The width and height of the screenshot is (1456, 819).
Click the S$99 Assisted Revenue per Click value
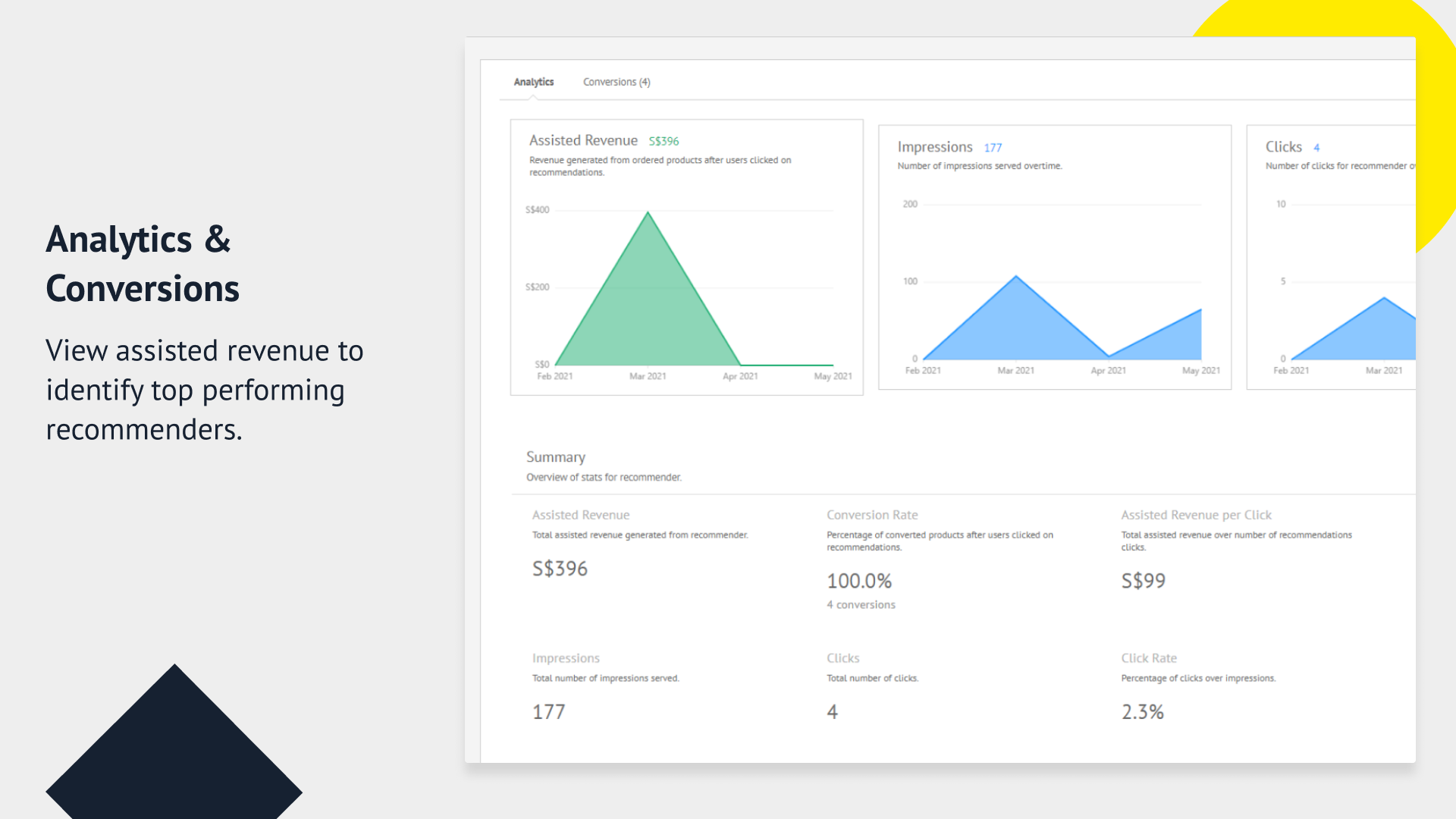(1143, 581)
